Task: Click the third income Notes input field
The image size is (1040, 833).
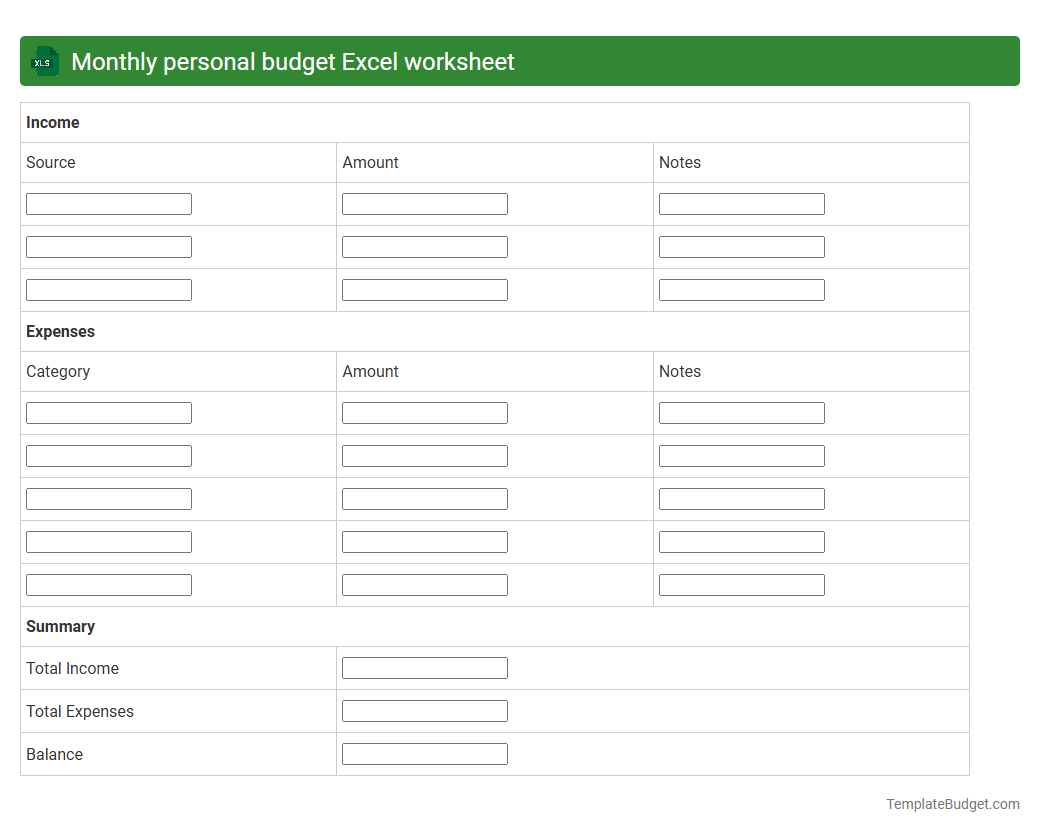Action: pyautogui.click(x=741, y=289)
